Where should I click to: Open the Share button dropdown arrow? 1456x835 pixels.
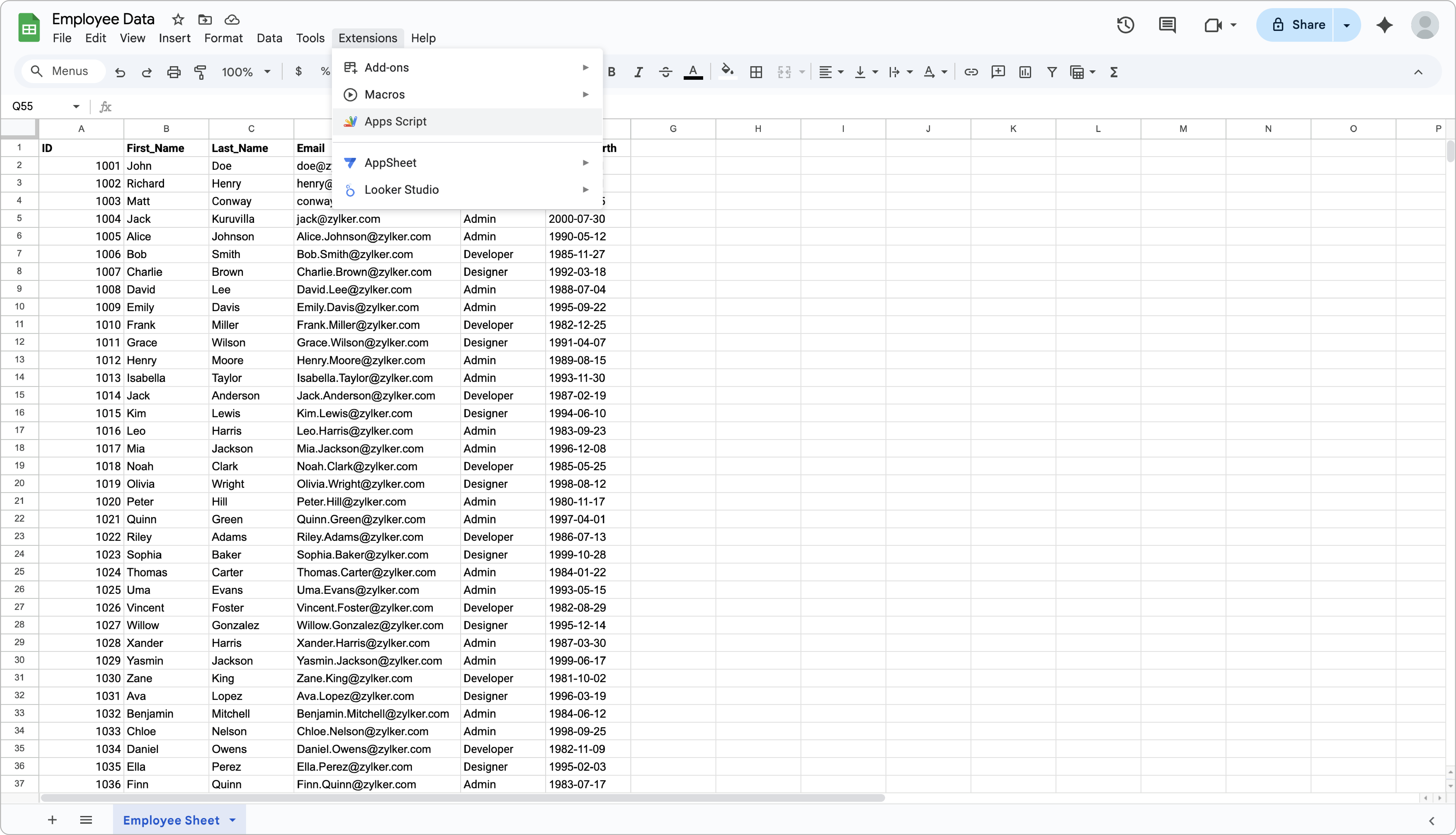point(1346,25)
